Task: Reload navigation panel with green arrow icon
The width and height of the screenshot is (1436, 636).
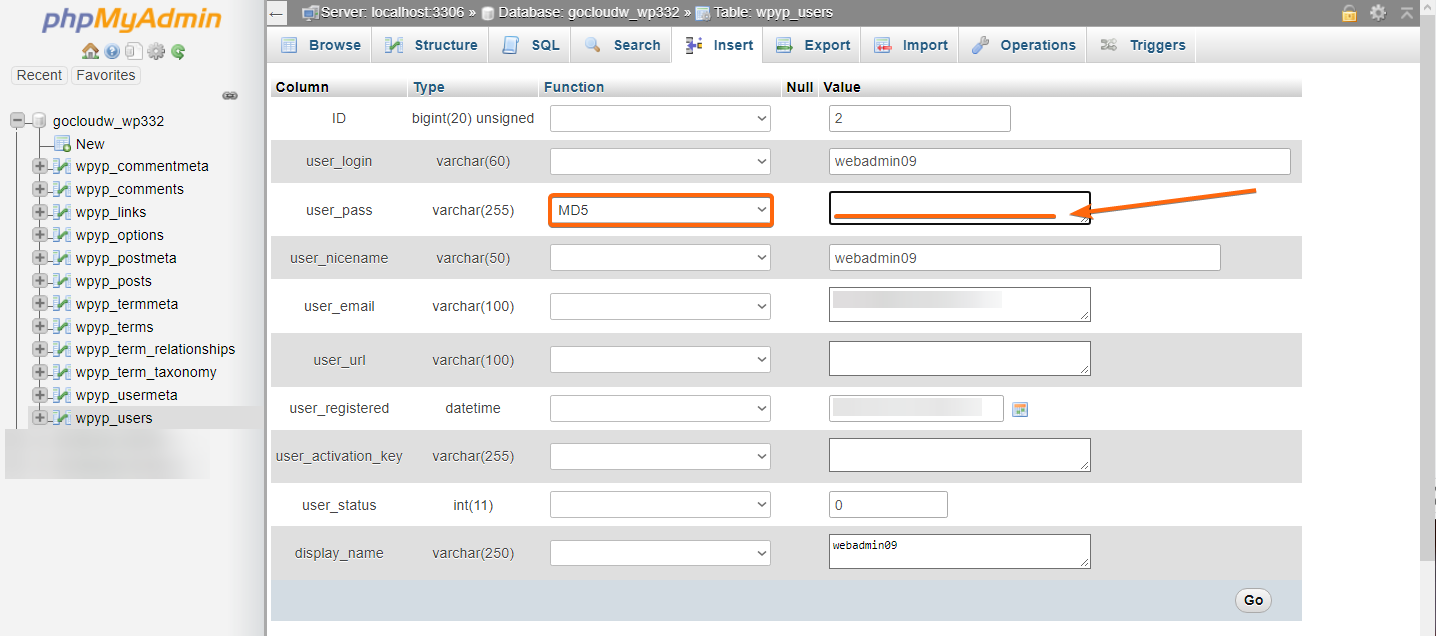Action: pos(178,52)
